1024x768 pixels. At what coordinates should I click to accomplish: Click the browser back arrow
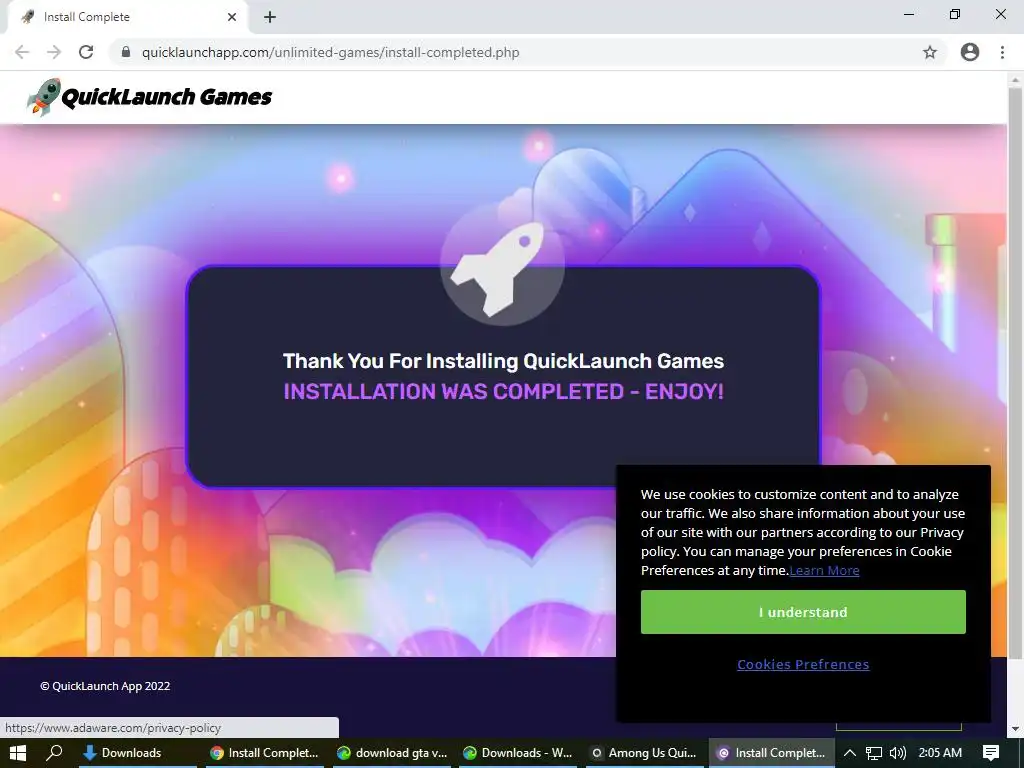[x=22, y=52]
